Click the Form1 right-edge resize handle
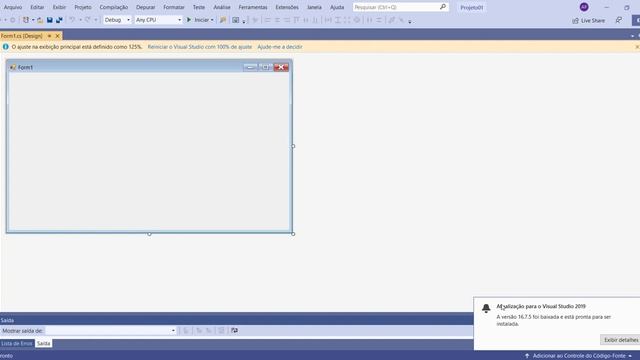This screenshot has width=640, height=360. (x=293, y=146)
